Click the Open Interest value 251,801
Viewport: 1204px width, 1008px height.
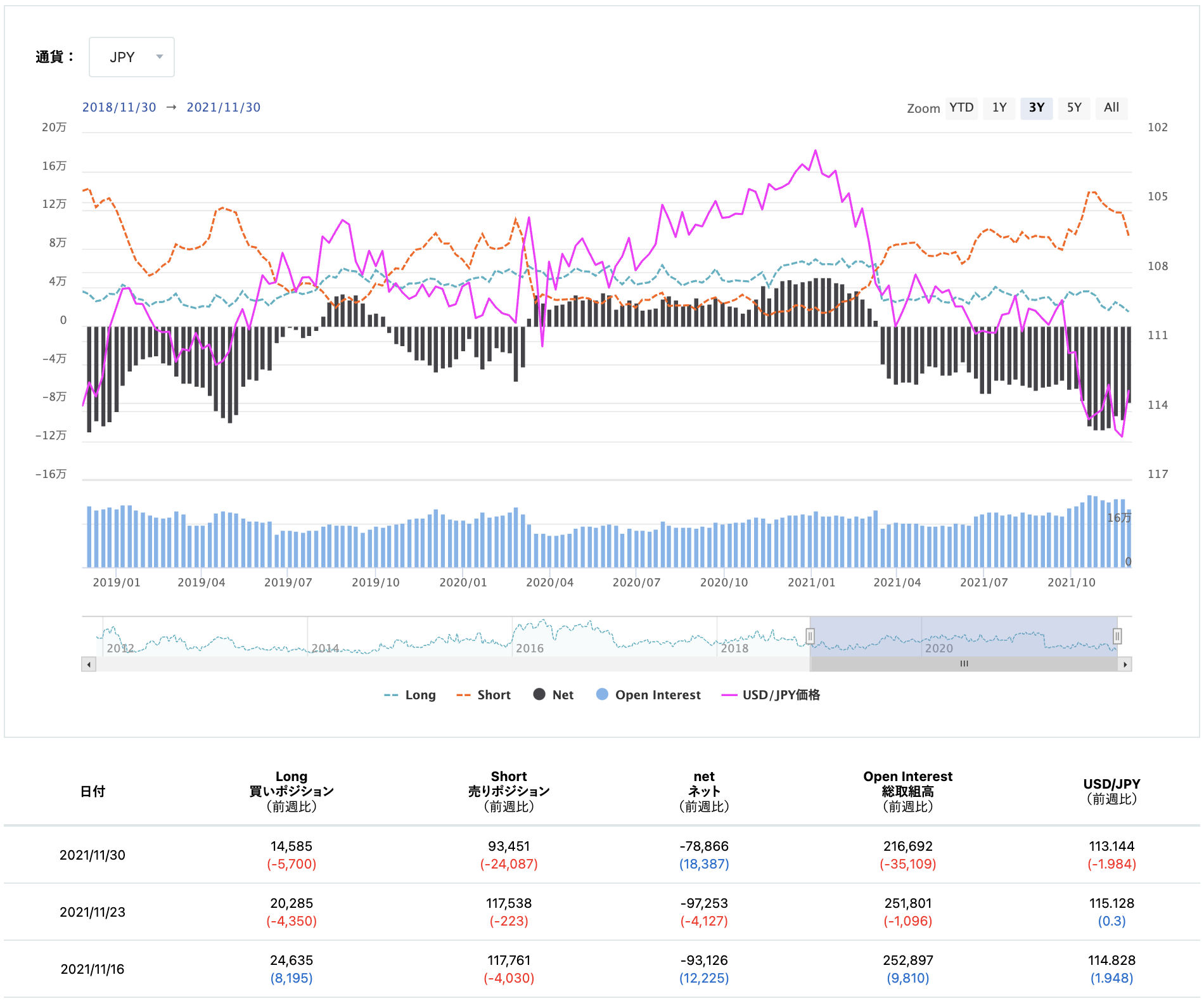(x=908, y=903)
